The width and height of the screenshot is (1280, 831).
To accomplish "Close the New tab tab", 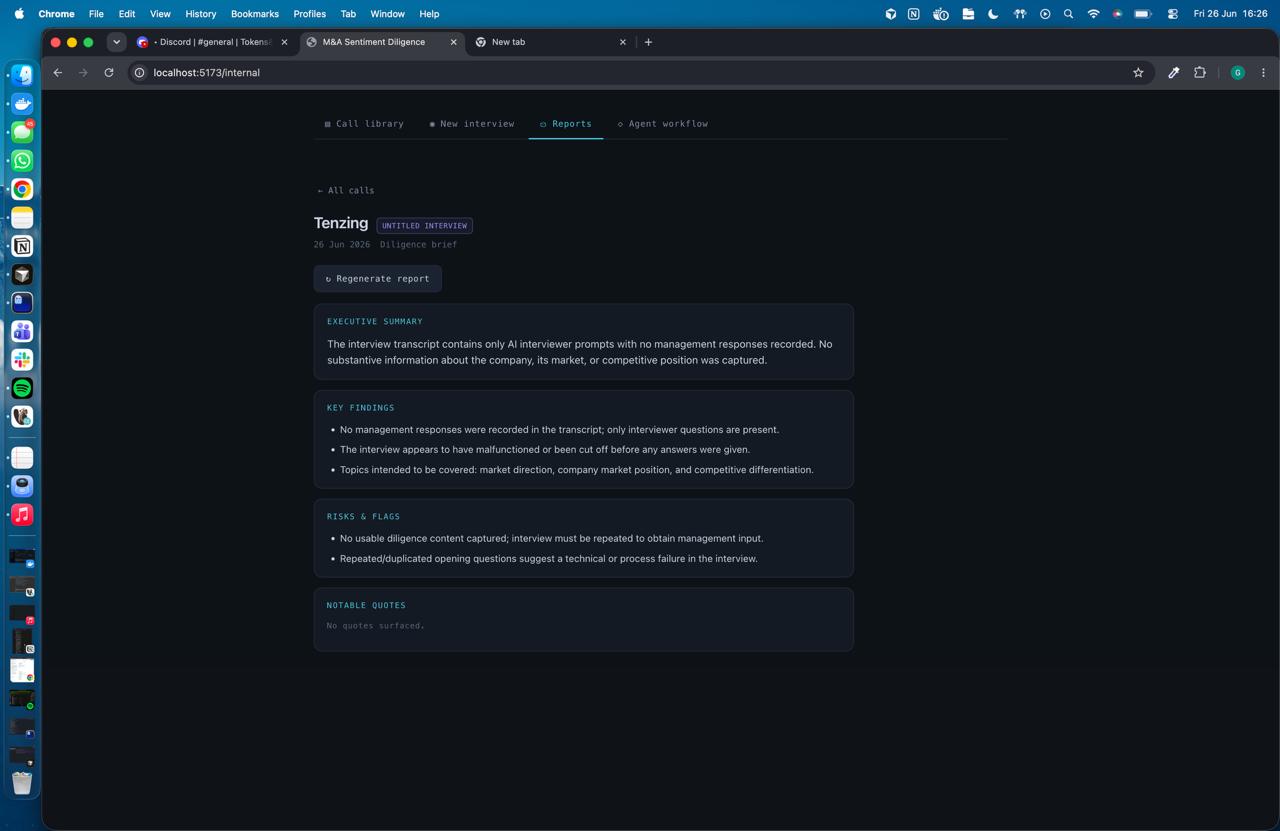I will point(623,42).
